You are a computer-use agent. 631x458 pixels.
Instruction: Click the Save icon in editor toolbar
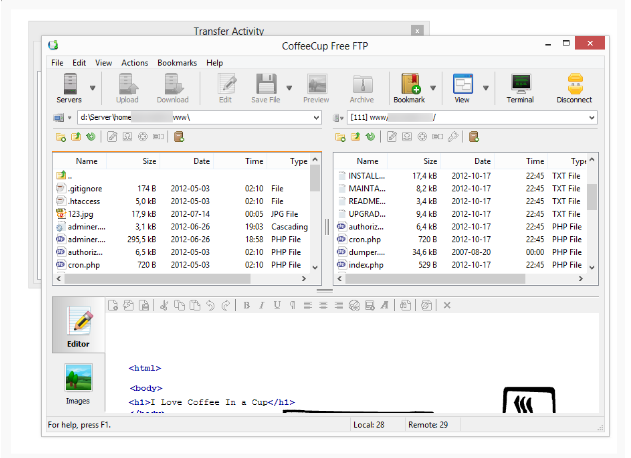(144, 305)
